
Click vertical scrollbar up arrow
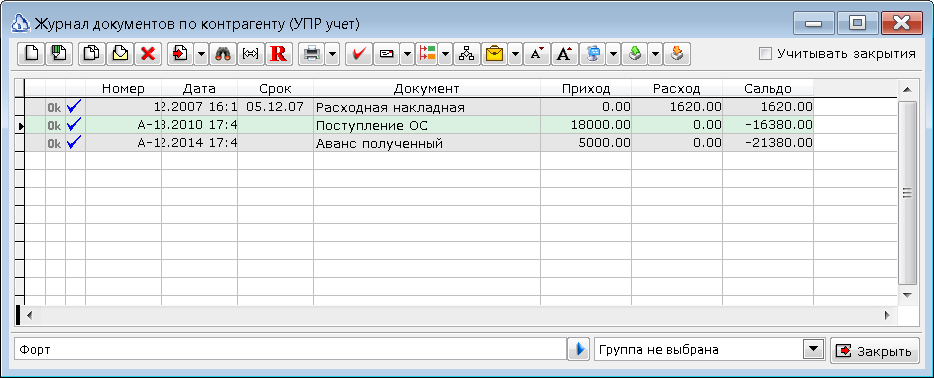coord(907,90)
